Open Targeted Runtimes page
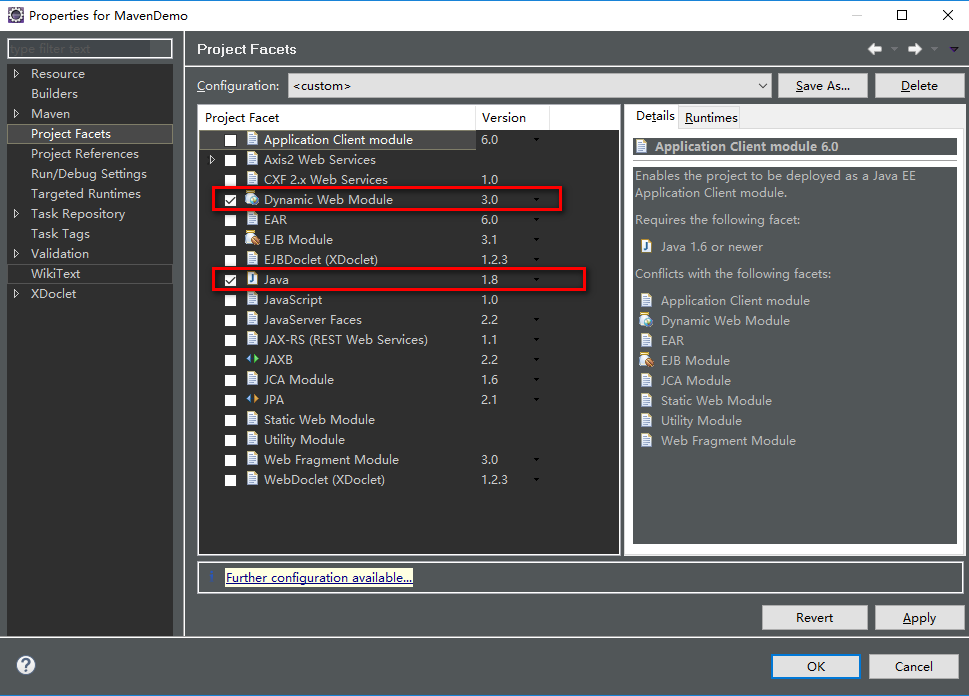 pyautogui.click(x=86, y=193)
